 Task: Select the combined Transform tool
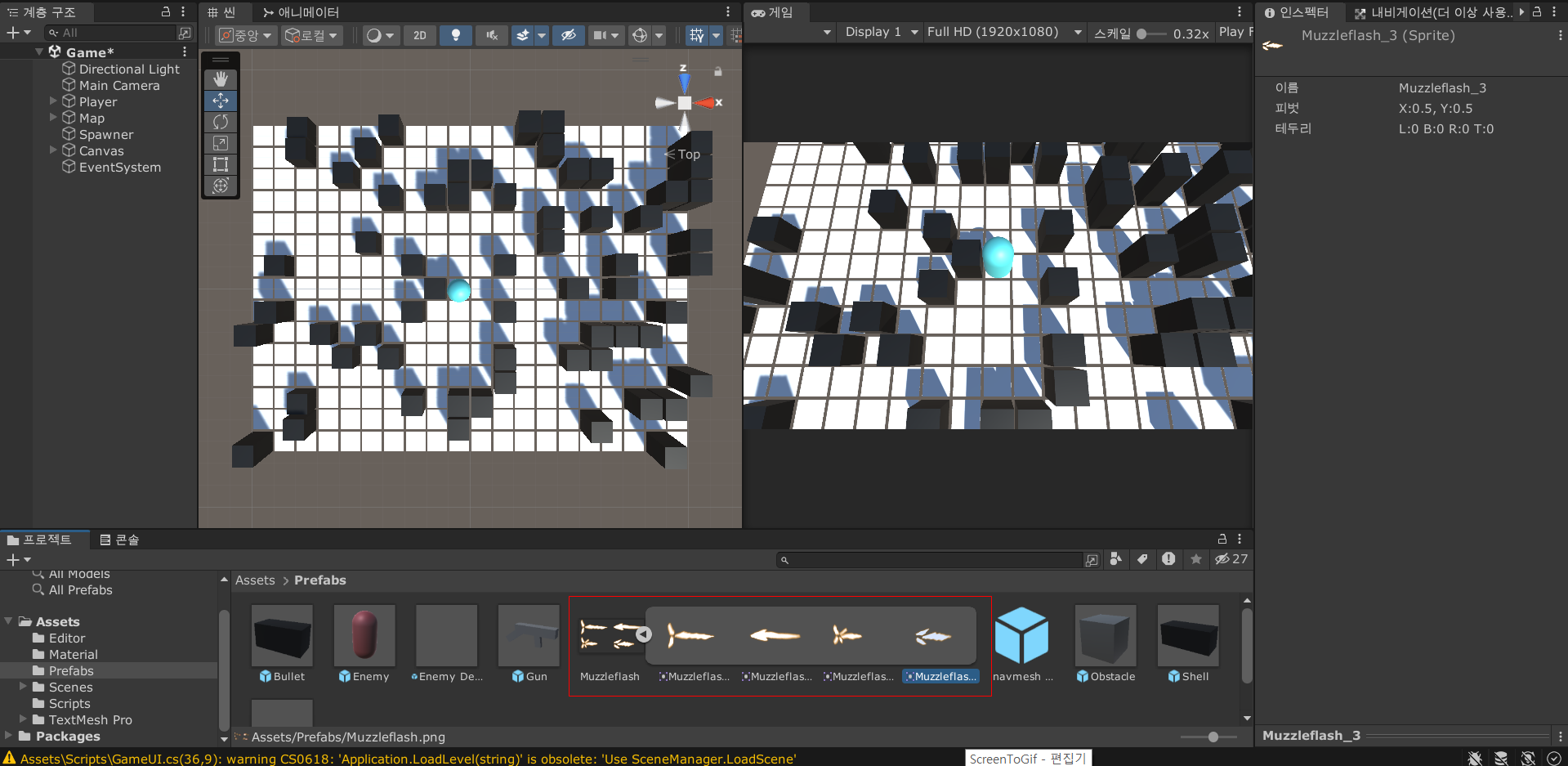[x=221, y=186]
